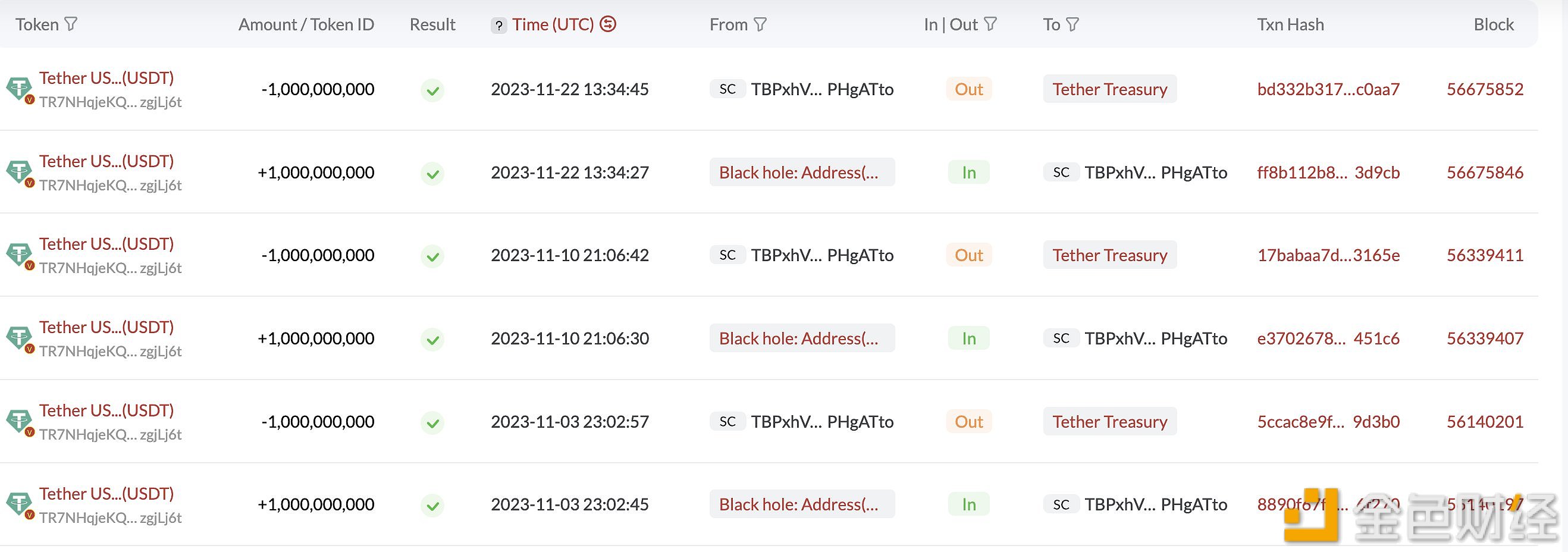The height and width of the screenshot is (552, 1568).
Task: Click the Out label in the 23:02:57 row
Action: 968,422
